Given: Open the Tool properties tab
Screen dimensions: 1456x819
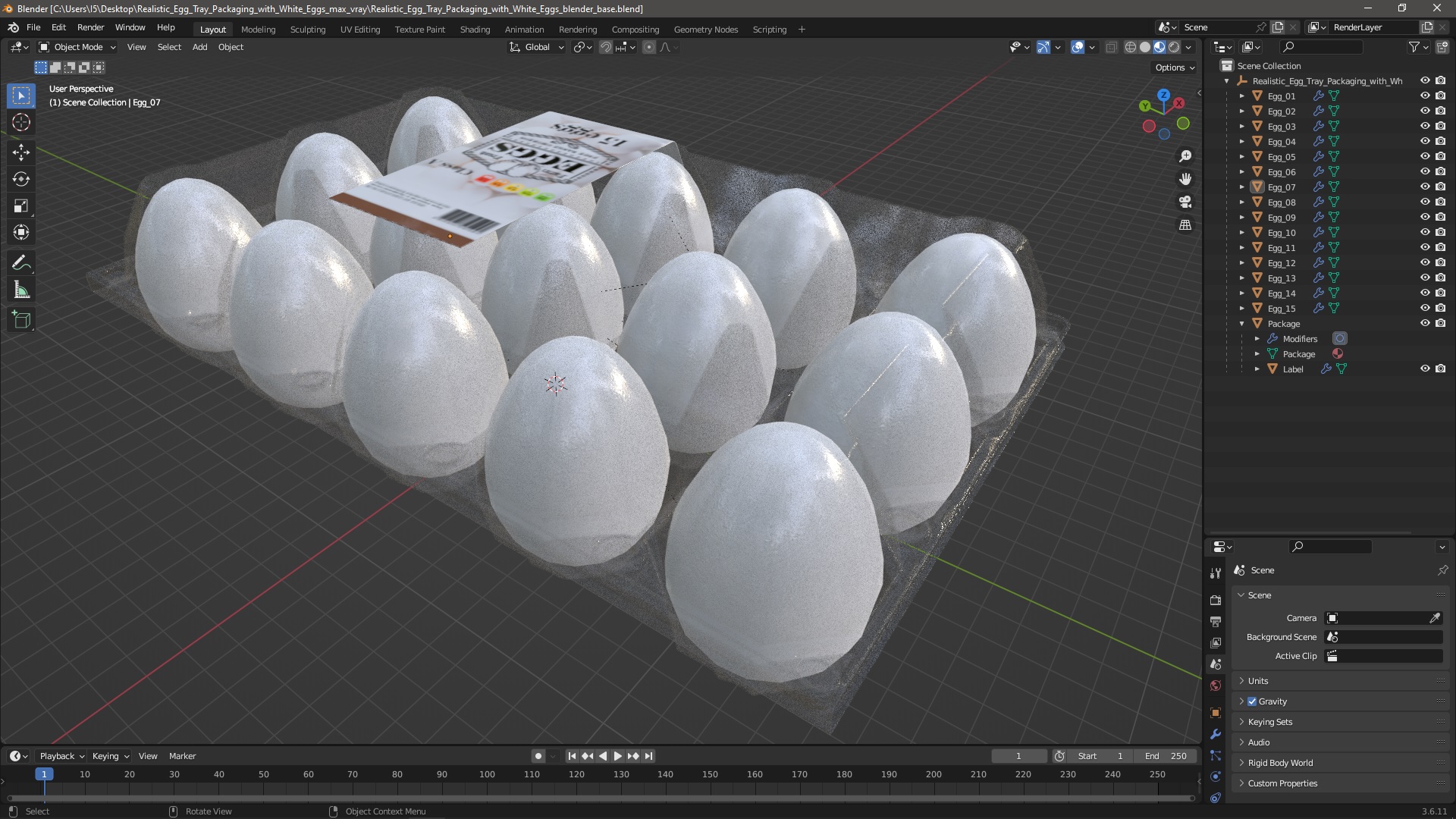Looking at the screenshot, I should click(1216, 573).
